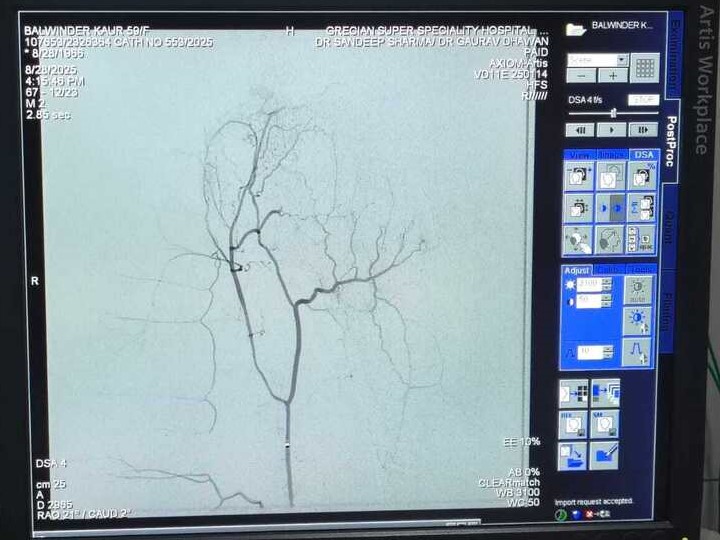Select the edge enhancement curve icon
This screenshot has width=720, height=540.
point(638,351)
